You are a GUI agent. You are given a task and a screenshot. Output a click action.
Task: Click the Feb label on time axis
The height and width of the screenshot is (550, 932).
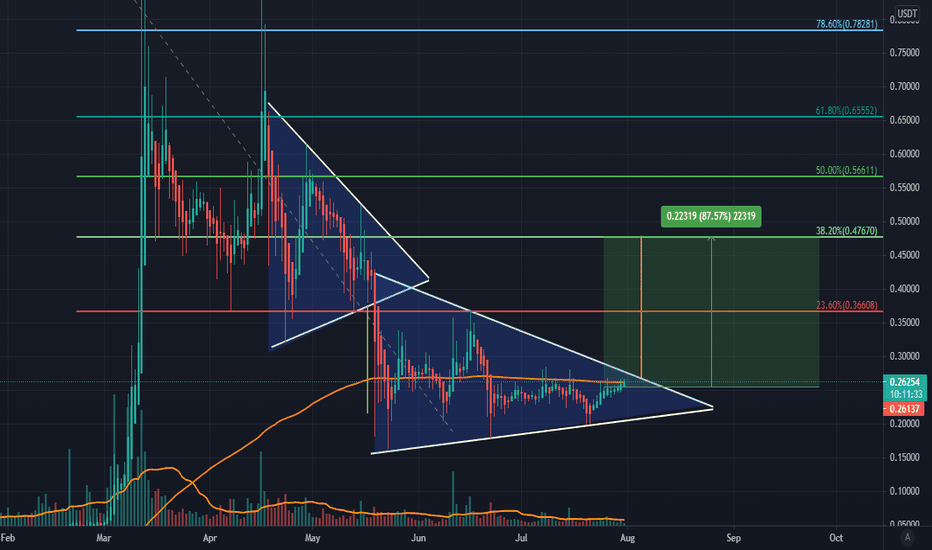tap(8, 538)
